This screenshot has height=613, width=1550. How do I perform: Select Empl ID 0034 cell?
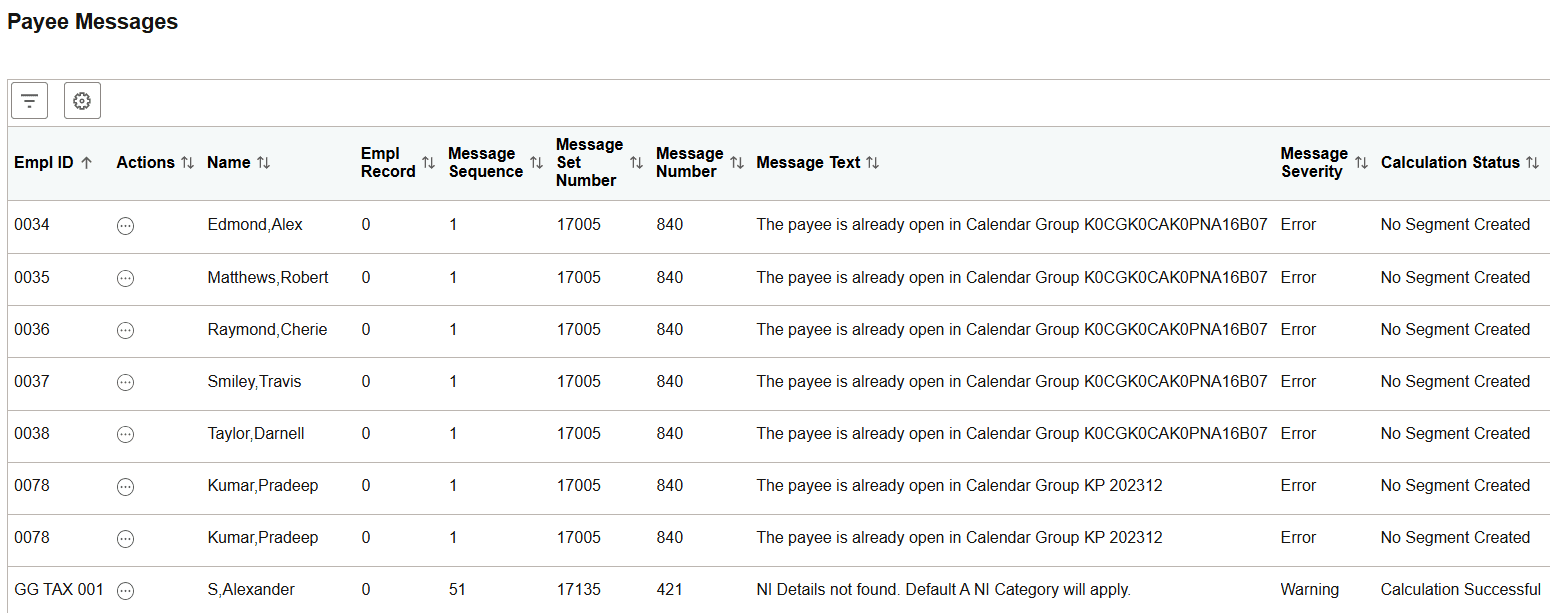tap(32, 225)
